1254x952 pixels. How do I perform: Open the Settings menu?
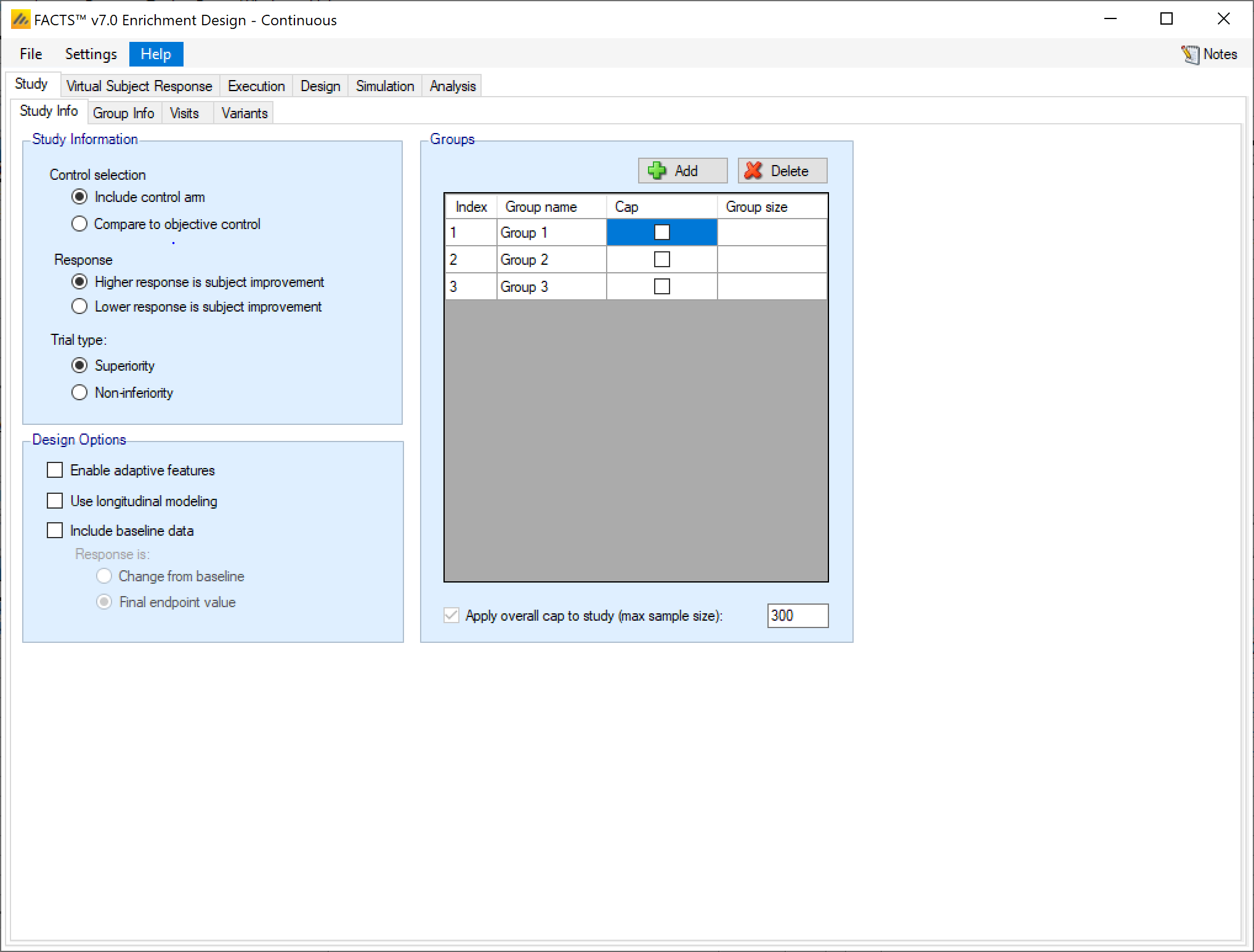pyautogui.click(x=91, y=54)
